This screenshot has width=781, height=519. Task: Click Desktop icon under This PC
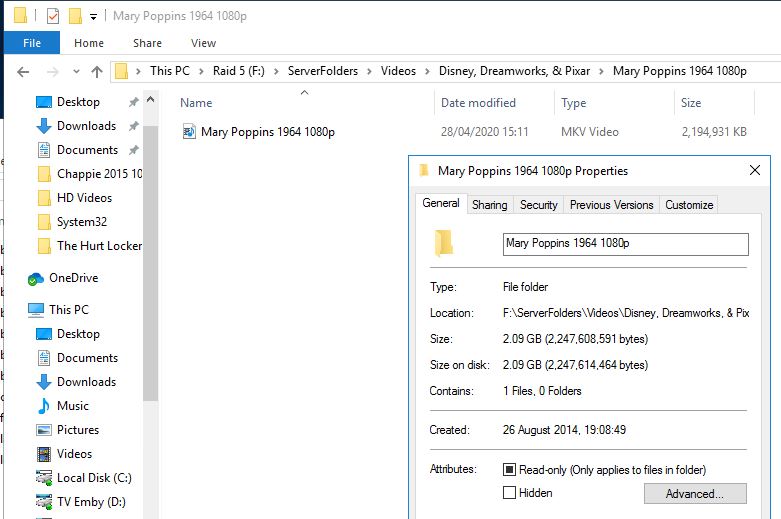(44, 334)
